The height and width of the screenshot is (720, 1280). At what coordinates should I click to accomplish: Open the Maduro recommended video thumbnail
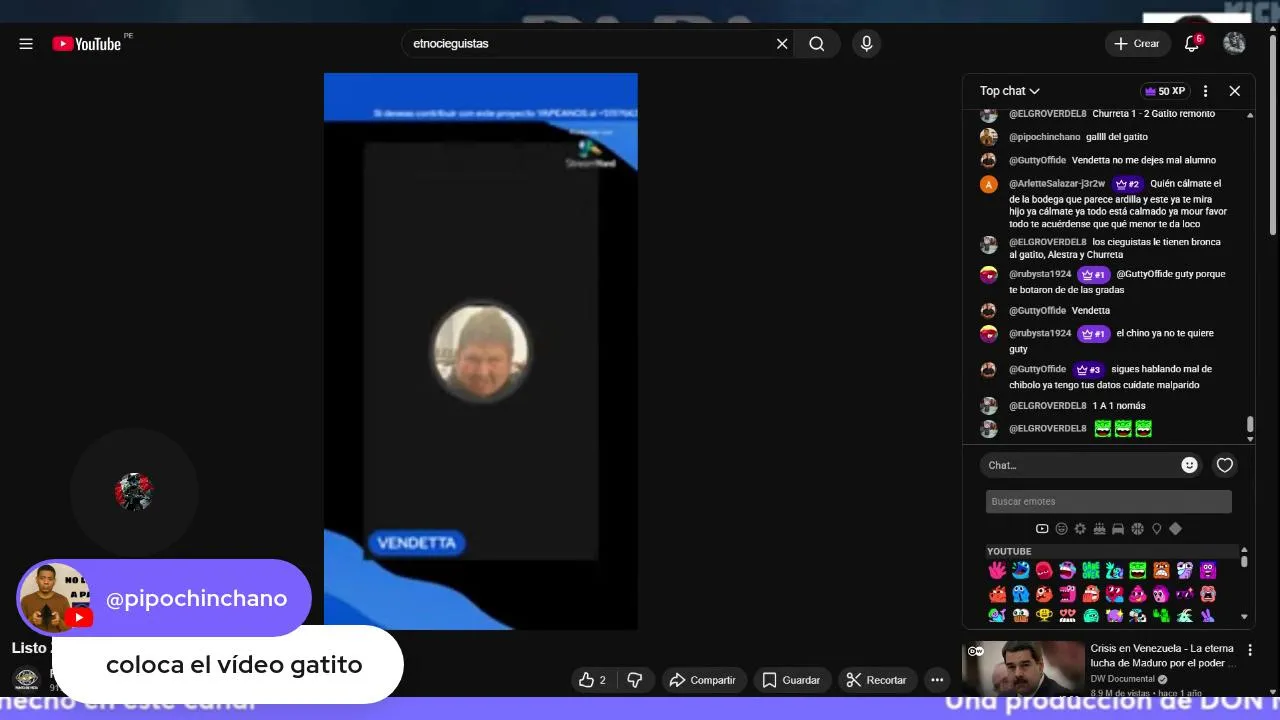point(1023,668)
